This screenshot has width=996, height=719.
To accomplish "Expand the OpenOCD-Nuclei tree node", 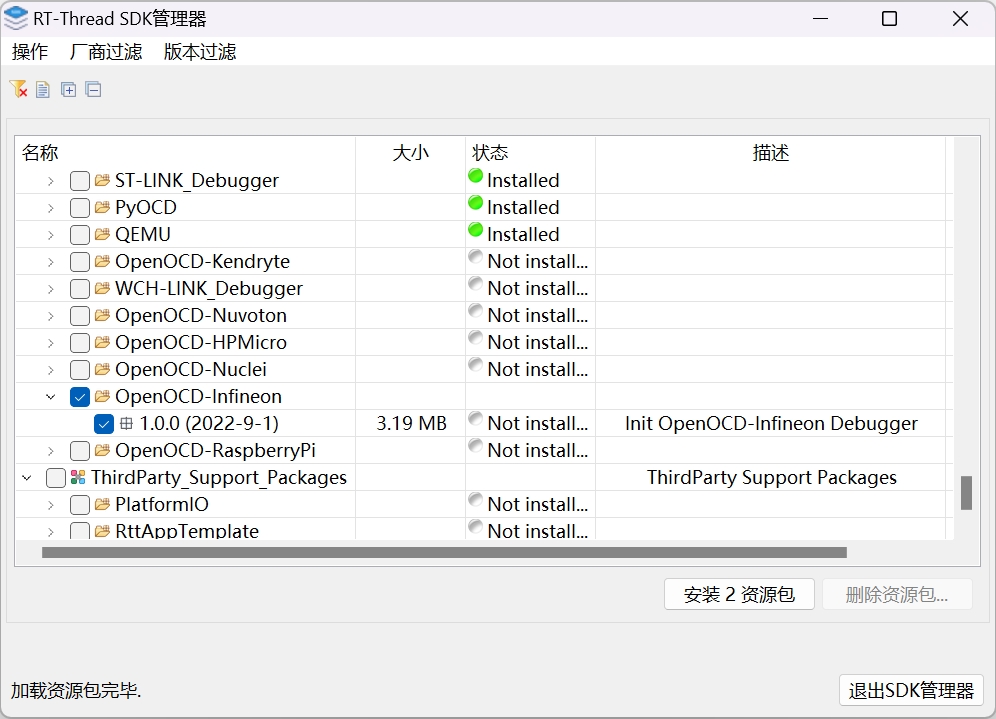I will tap(51, 370).
